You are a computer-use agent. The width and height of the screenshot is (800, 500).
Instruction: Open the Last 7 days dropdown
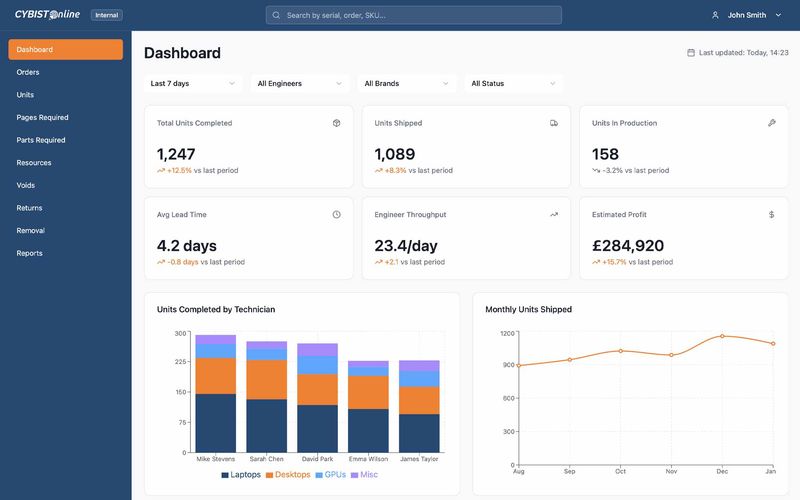pyautogui.click(x=193, y=84)
